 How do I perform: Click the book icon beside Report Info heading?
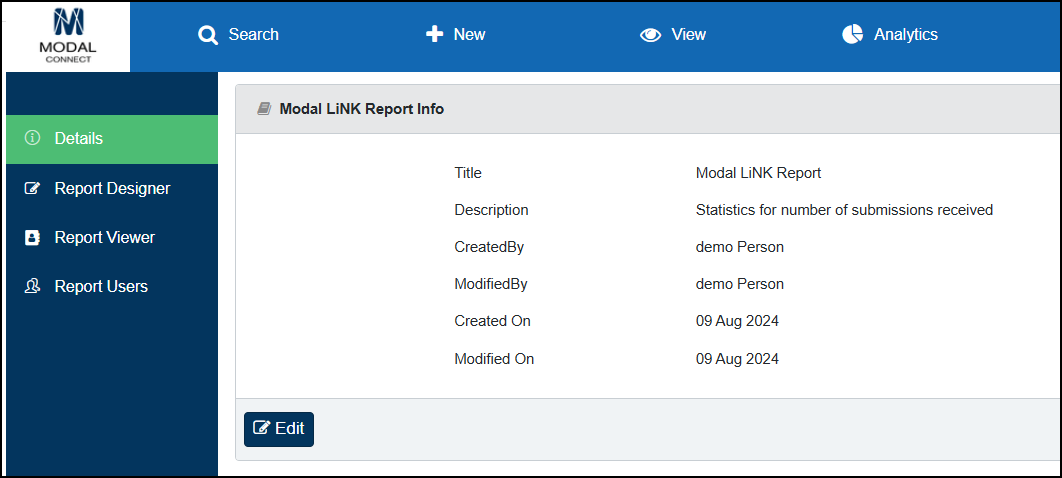[264, 108]
